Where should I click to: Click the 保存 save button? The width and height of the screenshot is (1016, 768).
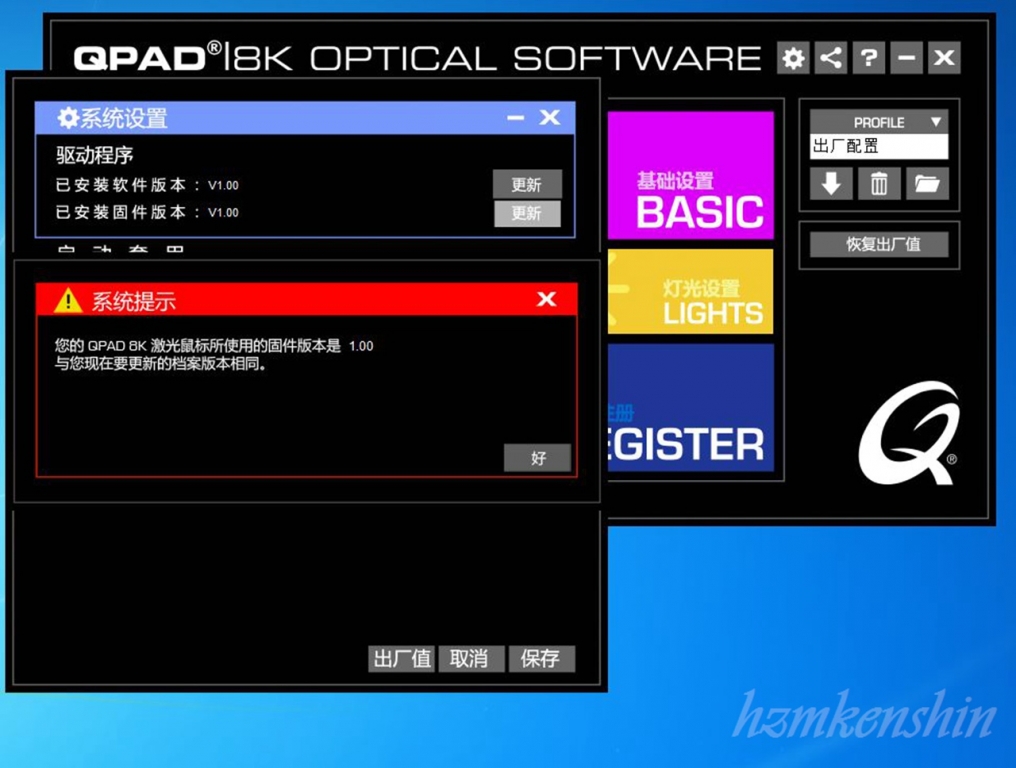542,658
